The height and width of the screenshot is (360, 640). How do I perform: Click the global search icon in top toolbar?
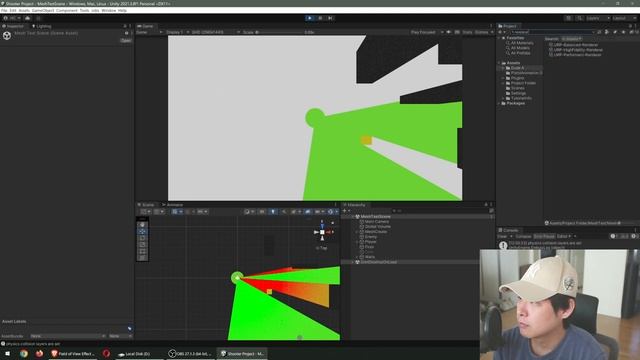579,18
